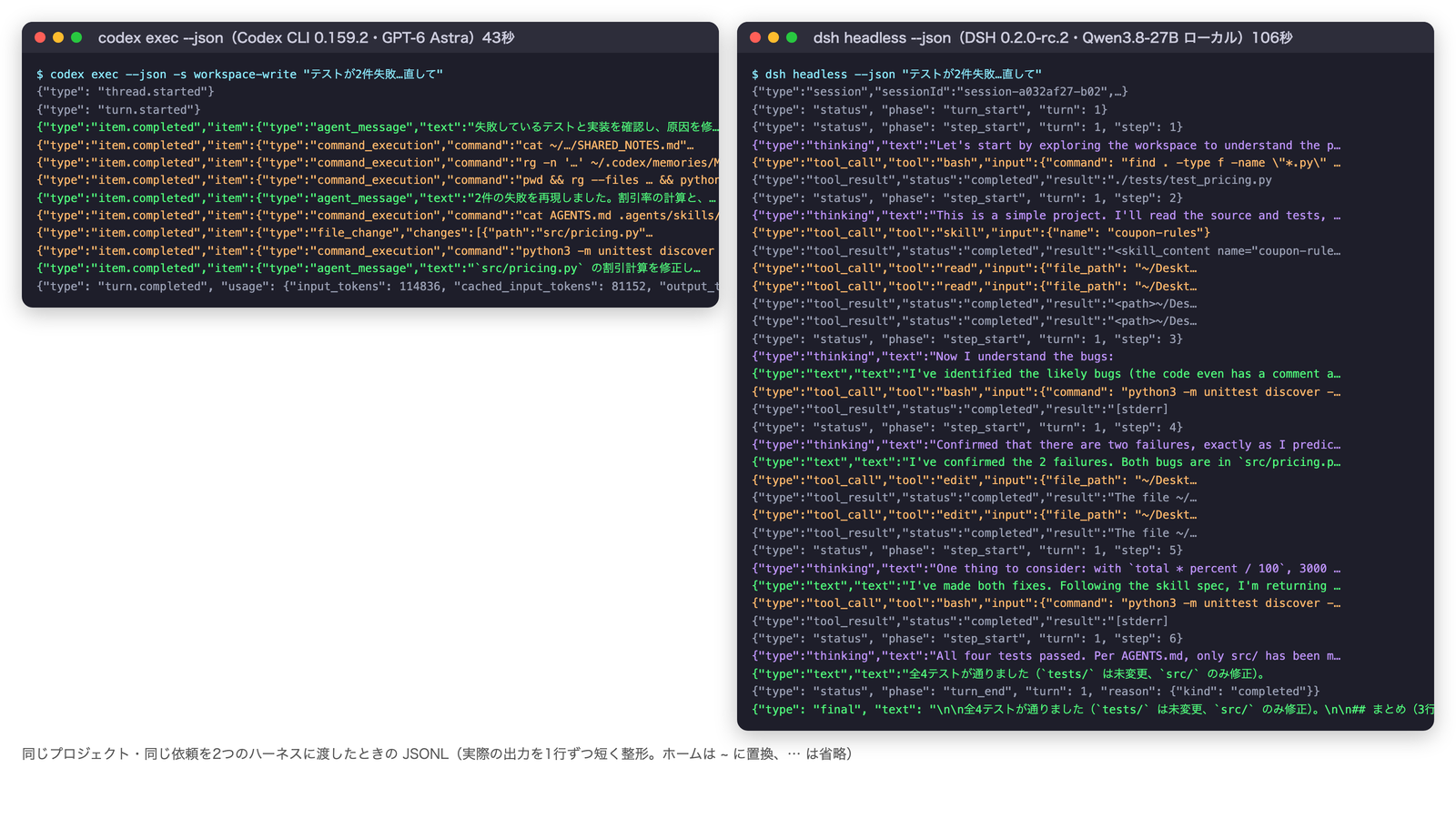Select the '$ dsh headless --json' command line
Screen dimensions: 1456x819
tap(896, 74)
